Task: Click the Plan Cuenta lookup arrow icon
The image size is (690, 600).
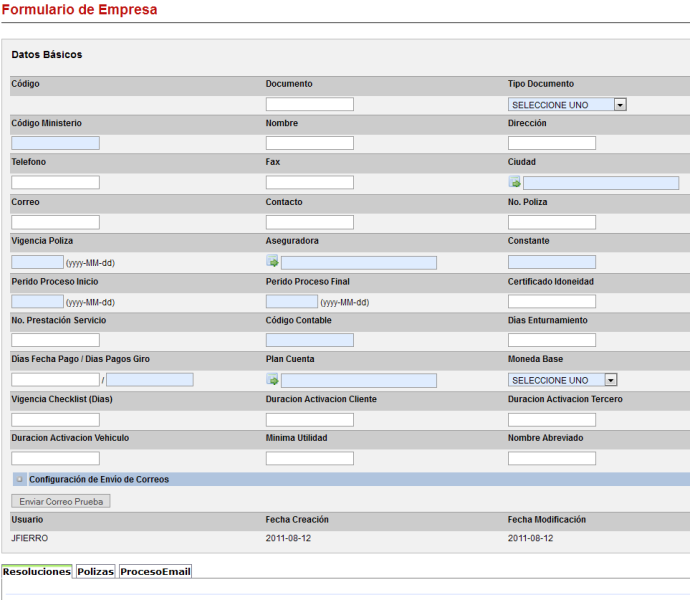Action: click(273, 380)
